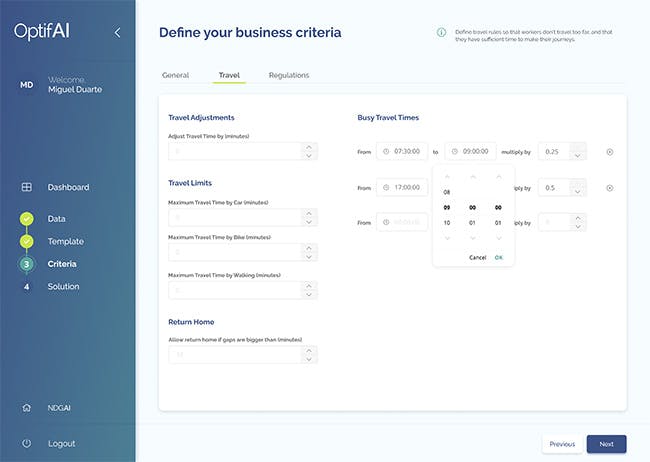Select hour 10 in time picker
650x462 pixels.
click(x=447, y=223)
